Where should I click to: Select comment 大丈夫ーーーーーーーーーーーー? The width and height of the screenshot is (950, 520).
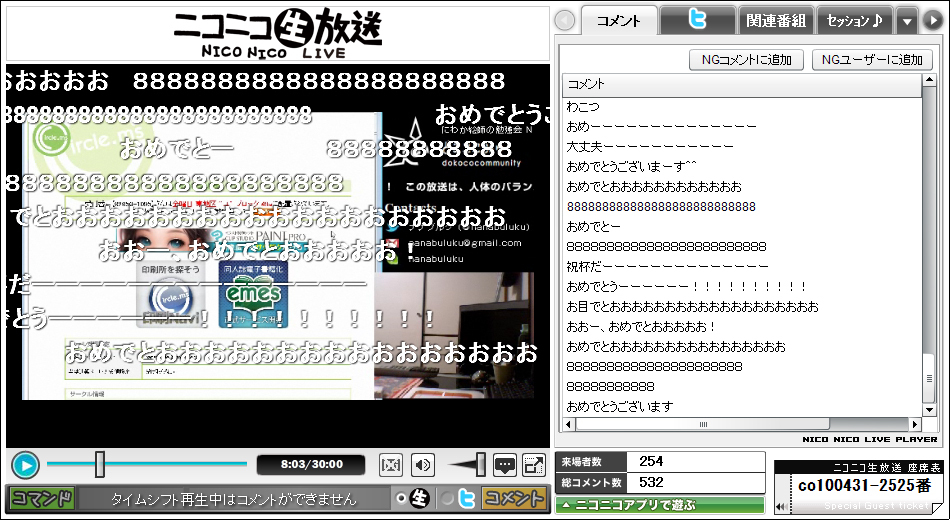pos(742,147)
